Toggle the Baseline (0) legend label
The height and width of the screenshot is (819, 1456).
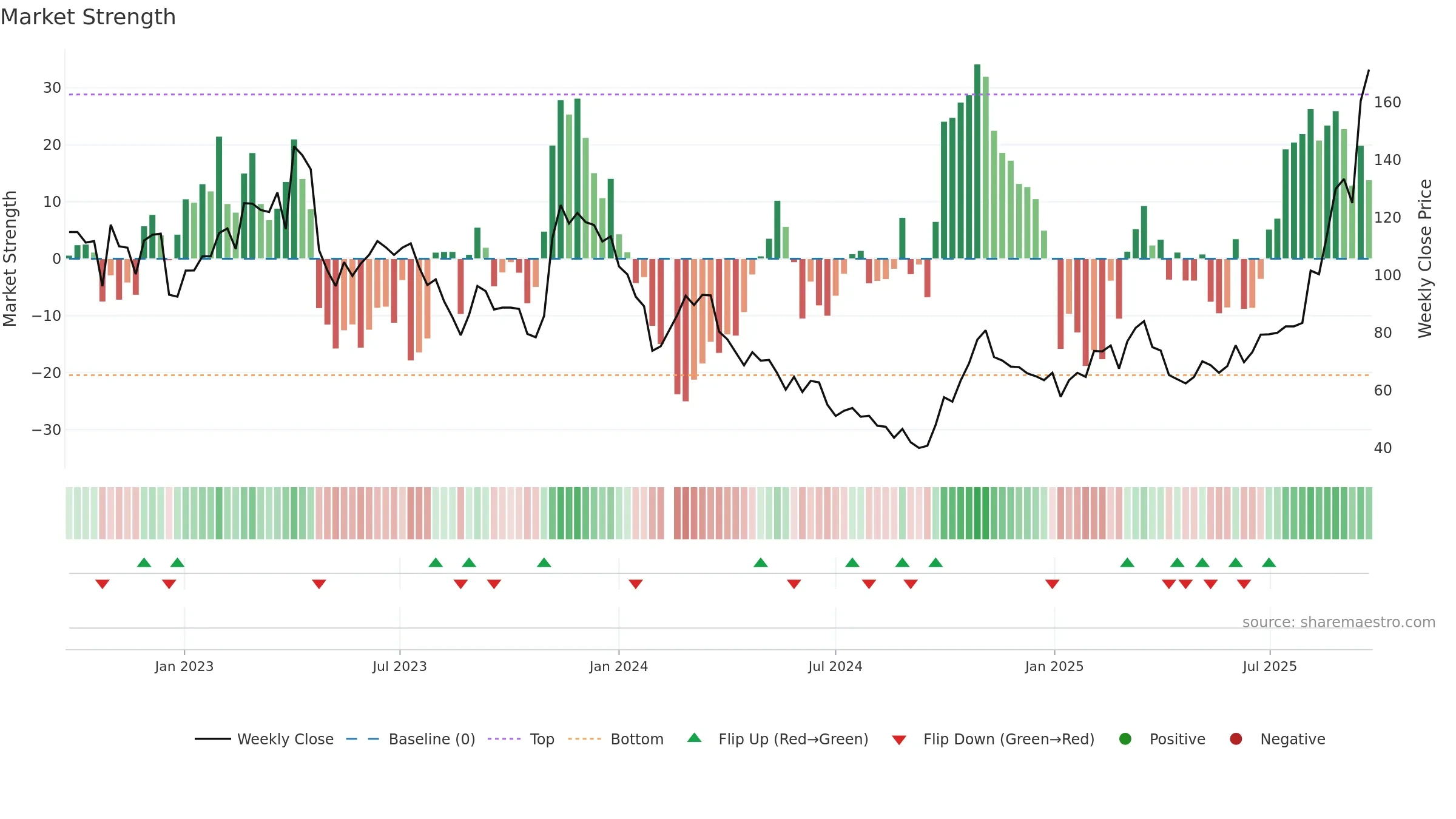(432, 740)
